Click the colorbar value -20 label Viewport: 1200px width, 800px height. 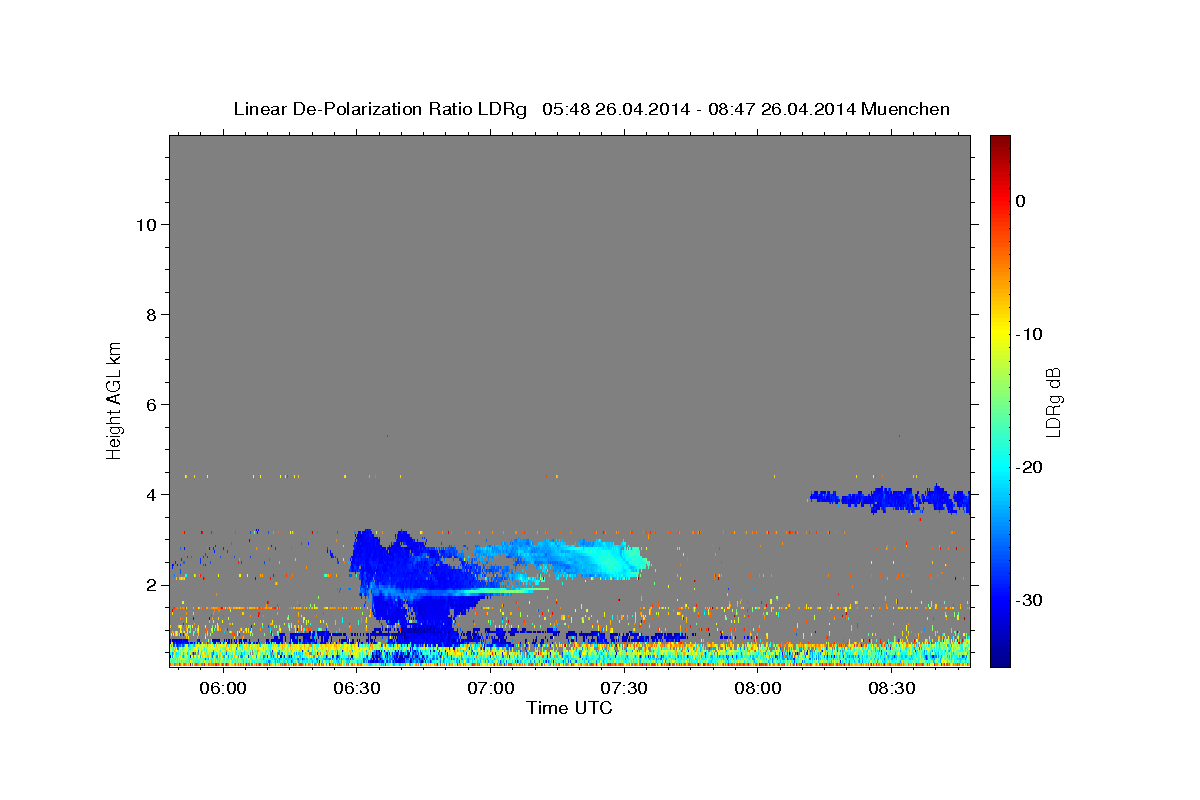pyautogui.click(x=1029, y=467)
